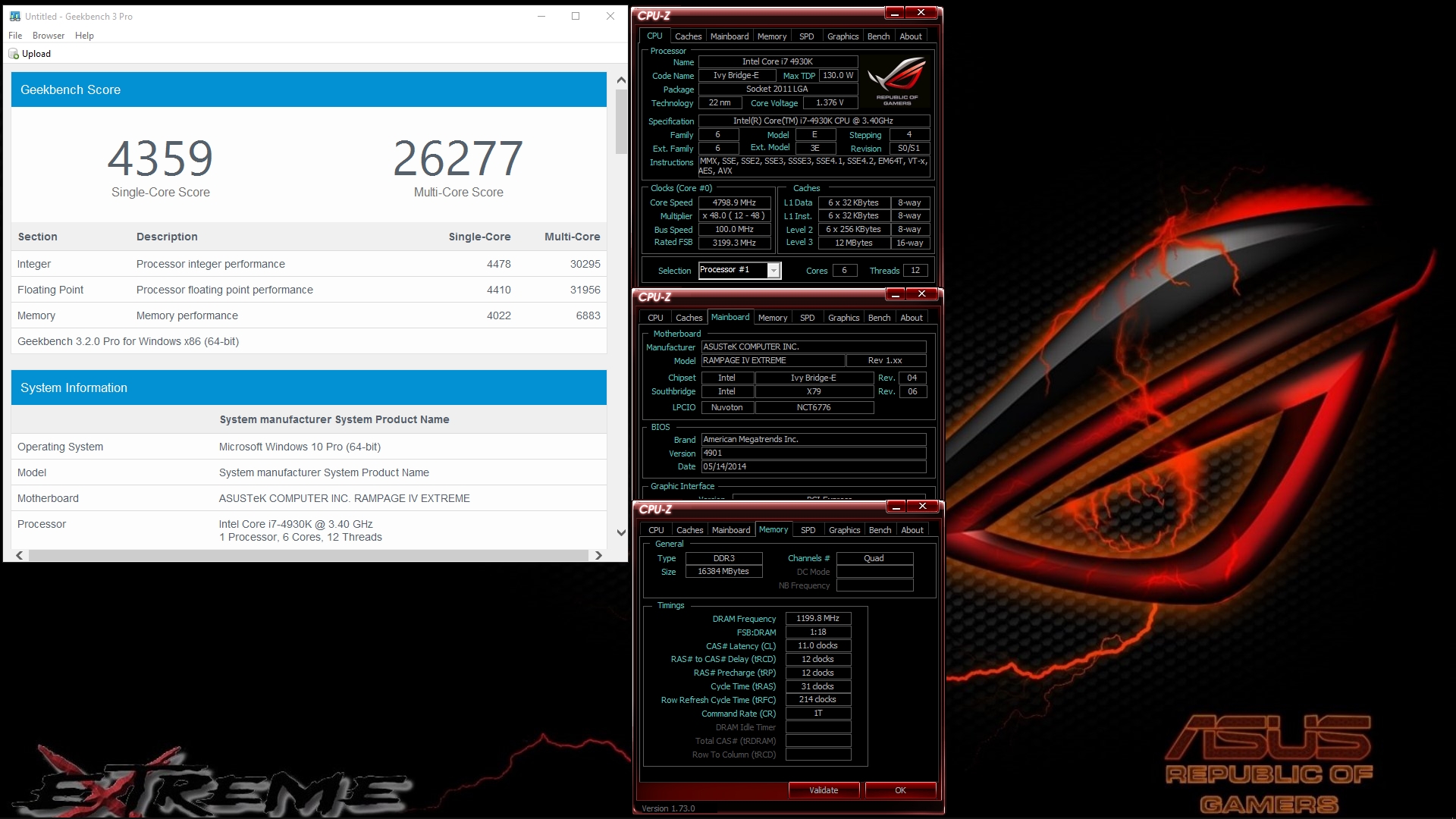This screenshot has width=1456, height=819.
Task: Minimize the top CPU-Z window
Action: coord(895,13)
